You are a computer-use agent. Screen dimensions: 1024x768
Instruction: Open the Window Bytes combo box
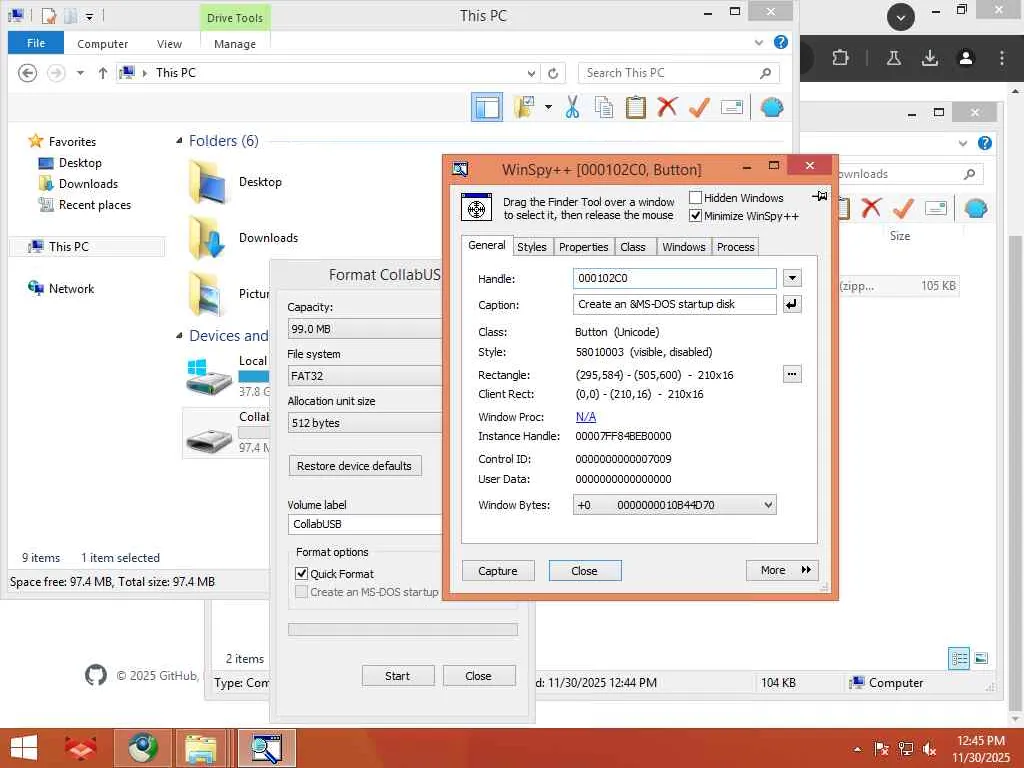(x=675, y=505)
